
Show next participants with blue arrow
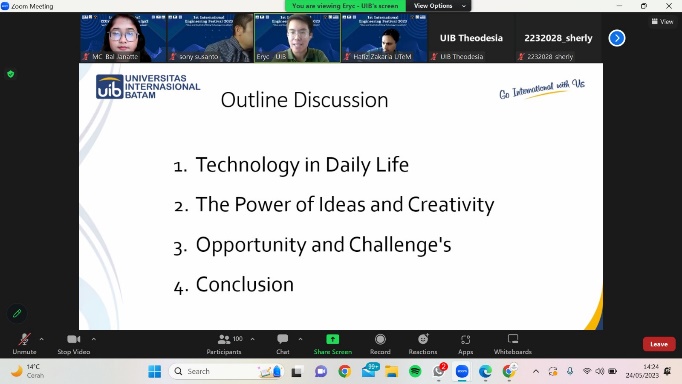(617, 38)
